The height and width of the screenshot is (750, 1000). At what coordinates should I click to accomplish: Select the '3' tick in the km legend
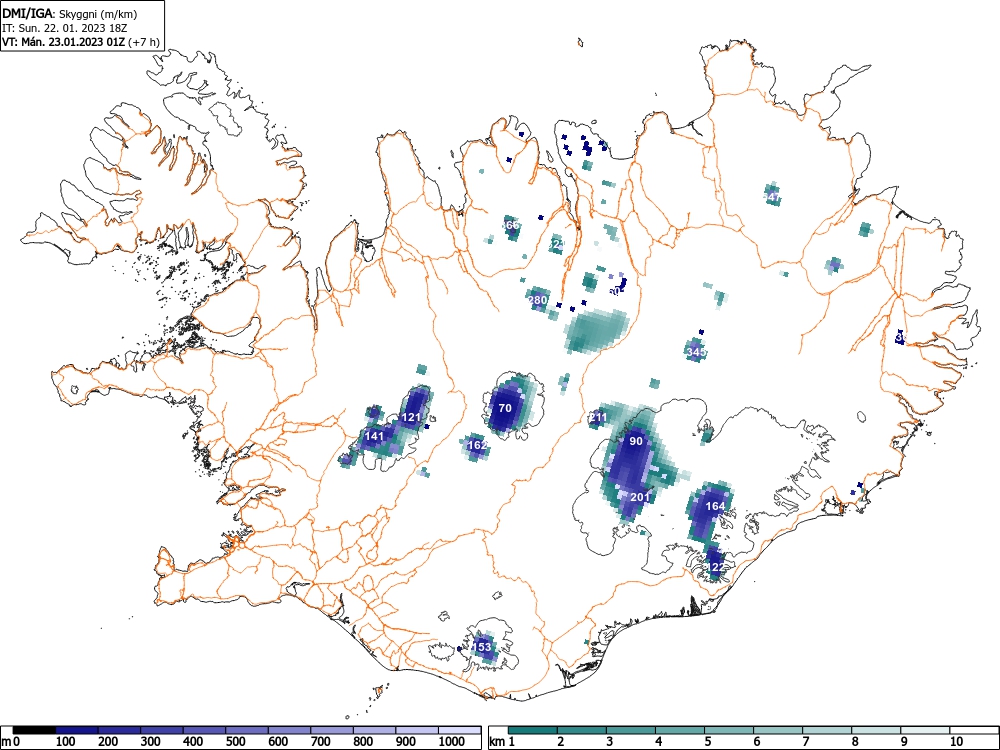[x=610, y=742]
